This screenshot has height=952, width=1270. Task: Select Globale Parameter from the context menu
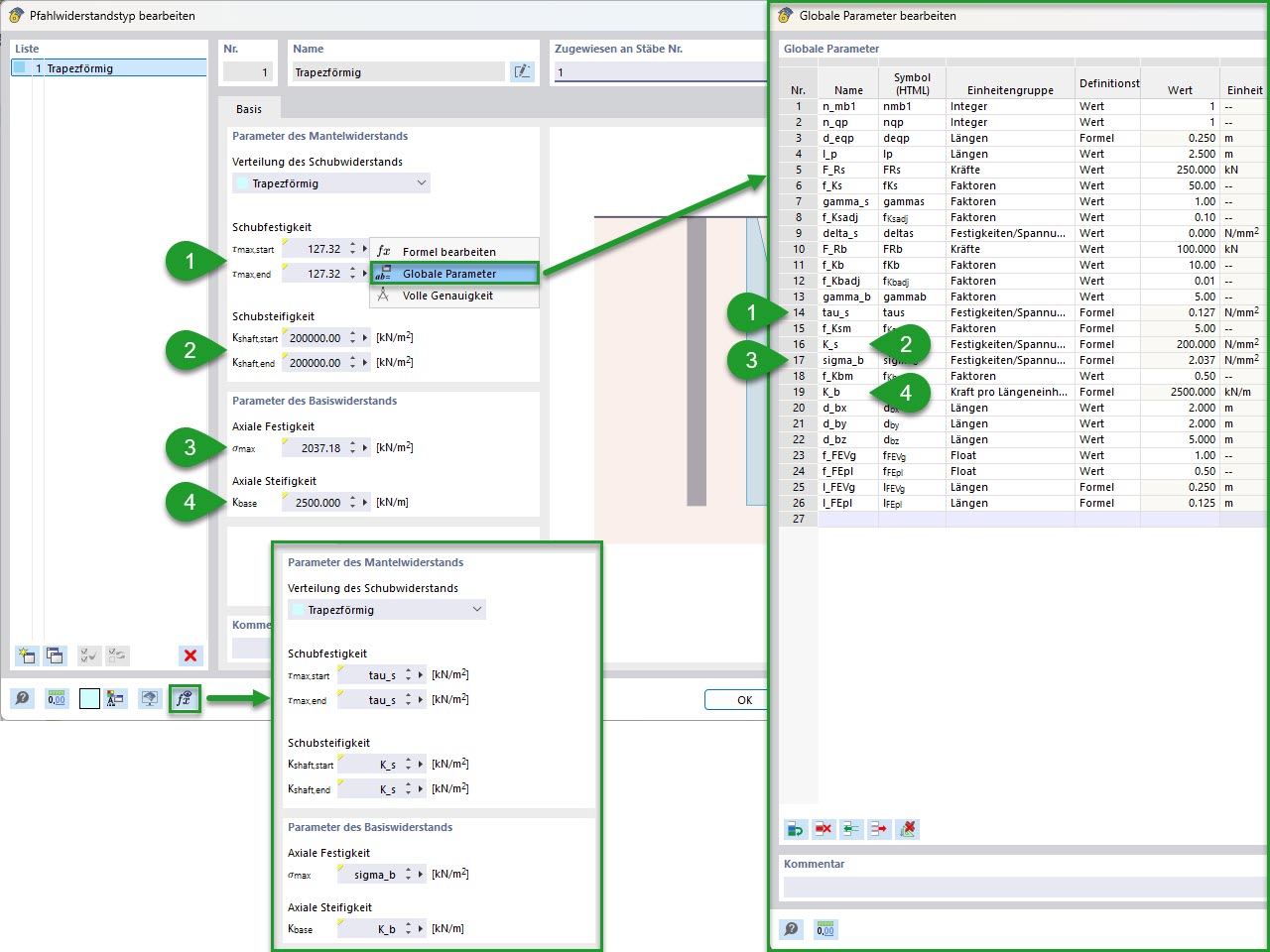[453, 272]
